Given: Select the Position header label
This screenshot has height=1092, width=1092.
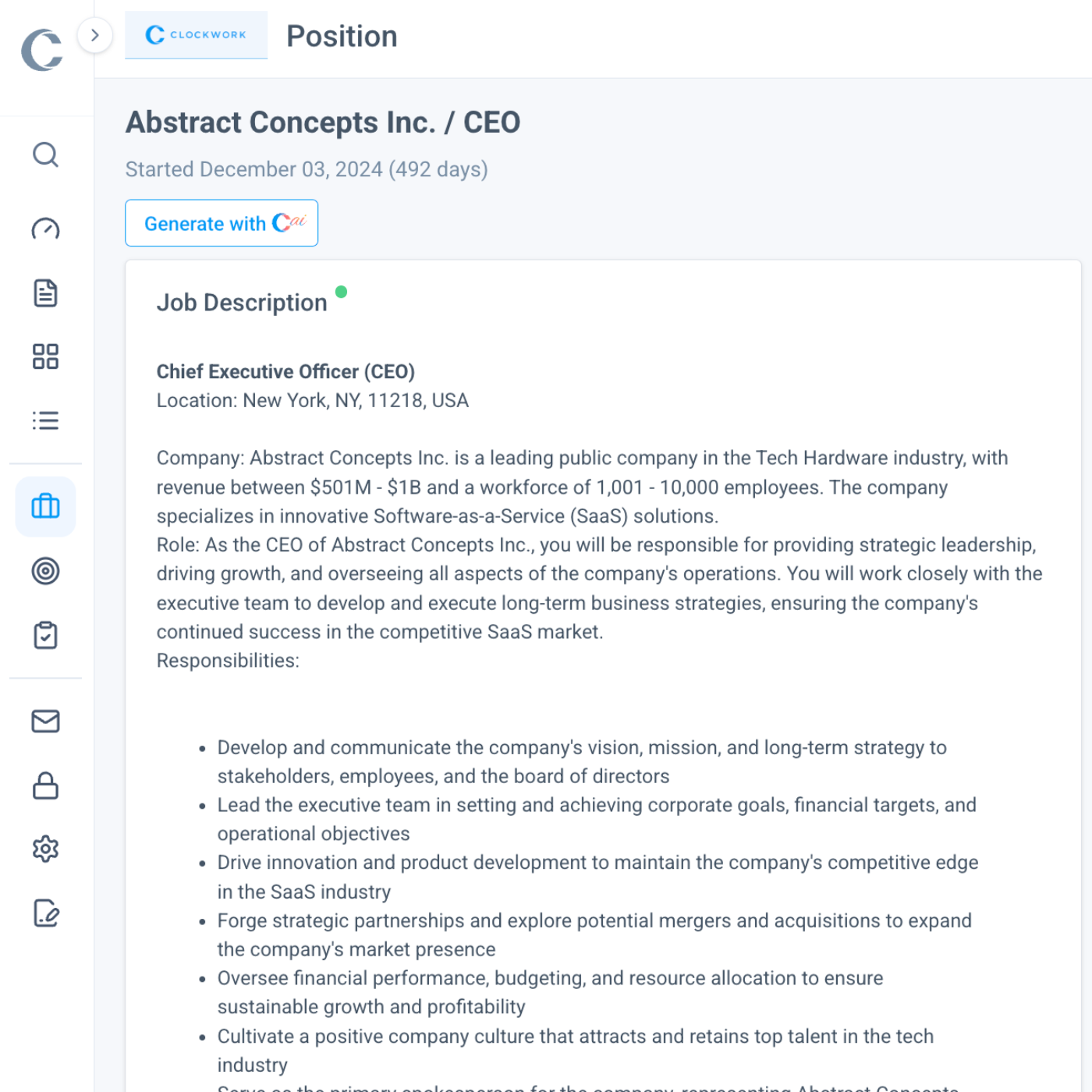Looking at the screenshot, I should point(342,36).
